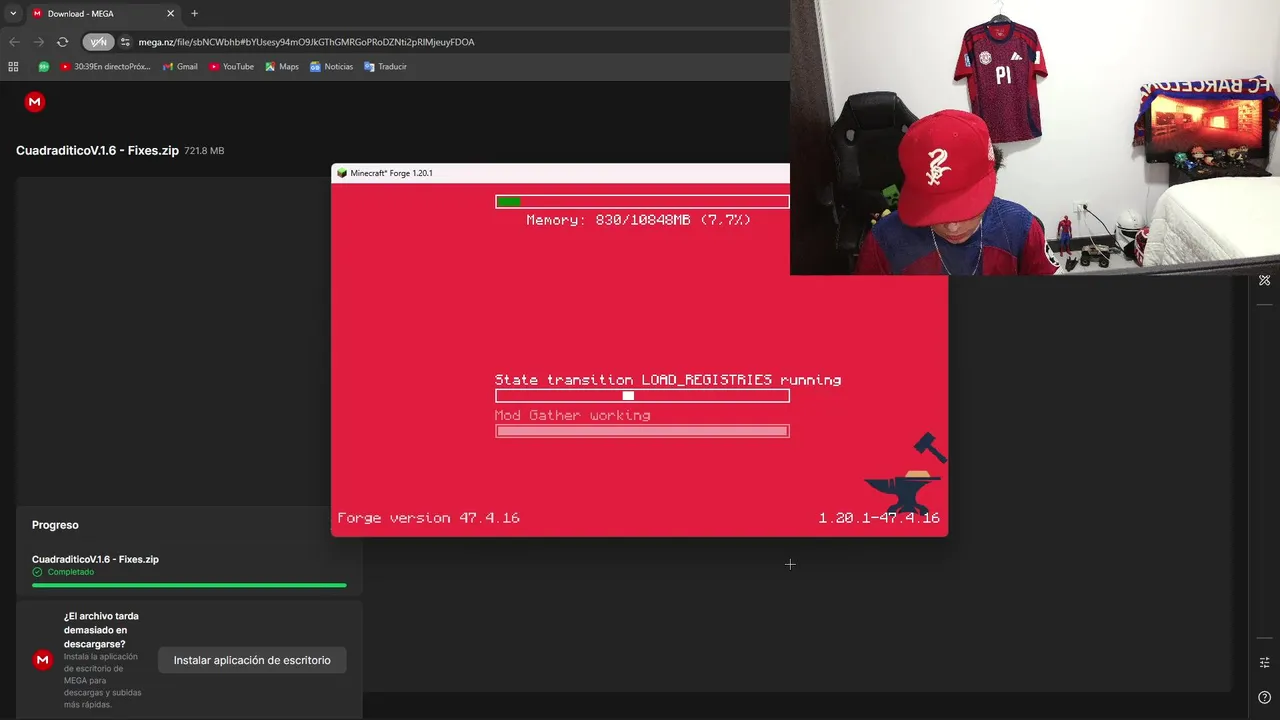Open sliders settings icon in right sidebar
The width and height of the screenshot is (1280, 720).
(x=1265, y=663)
